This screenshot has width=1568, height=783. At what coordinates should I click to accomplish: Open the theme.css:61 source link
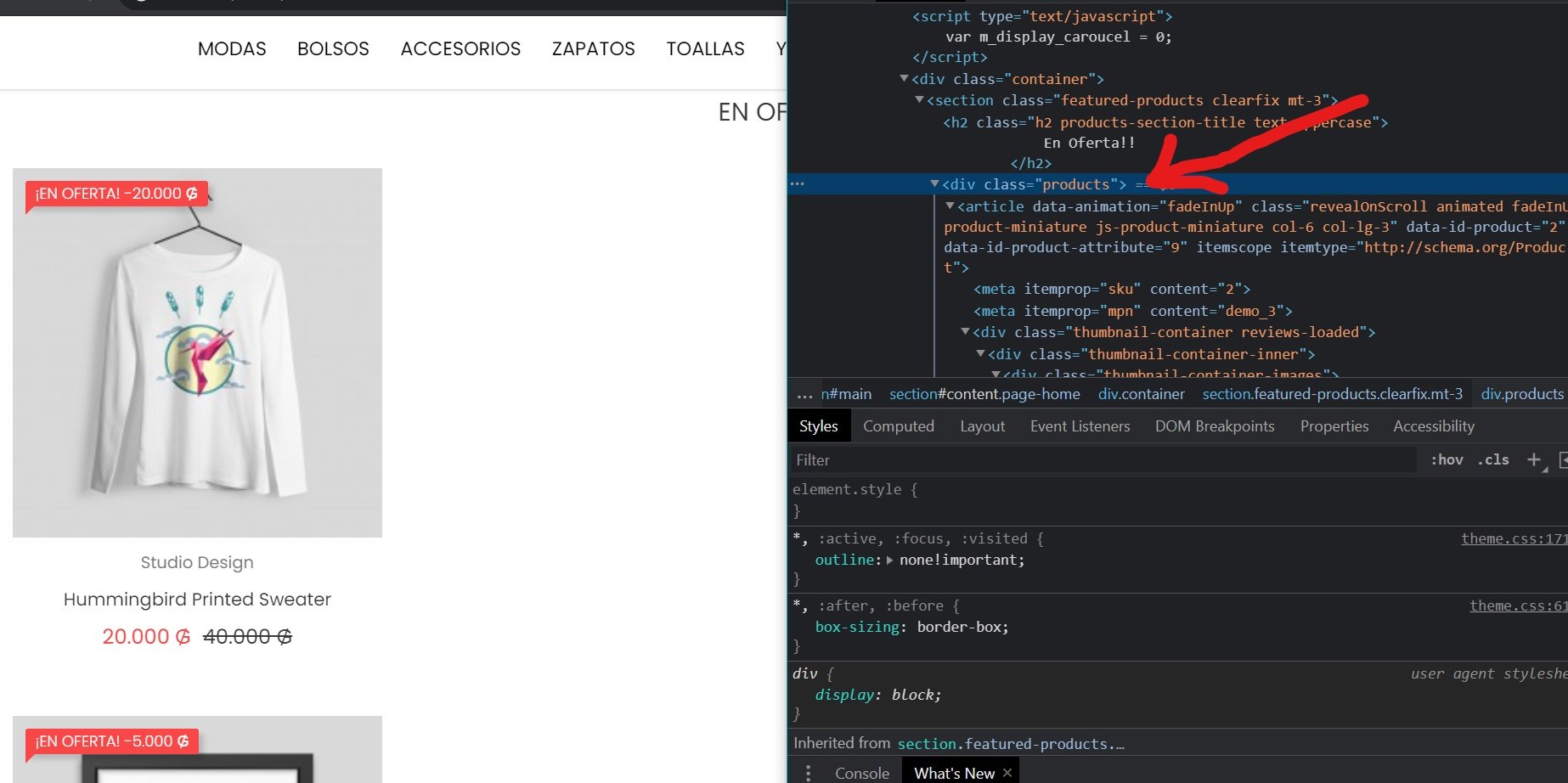(x=1518, y=606)
